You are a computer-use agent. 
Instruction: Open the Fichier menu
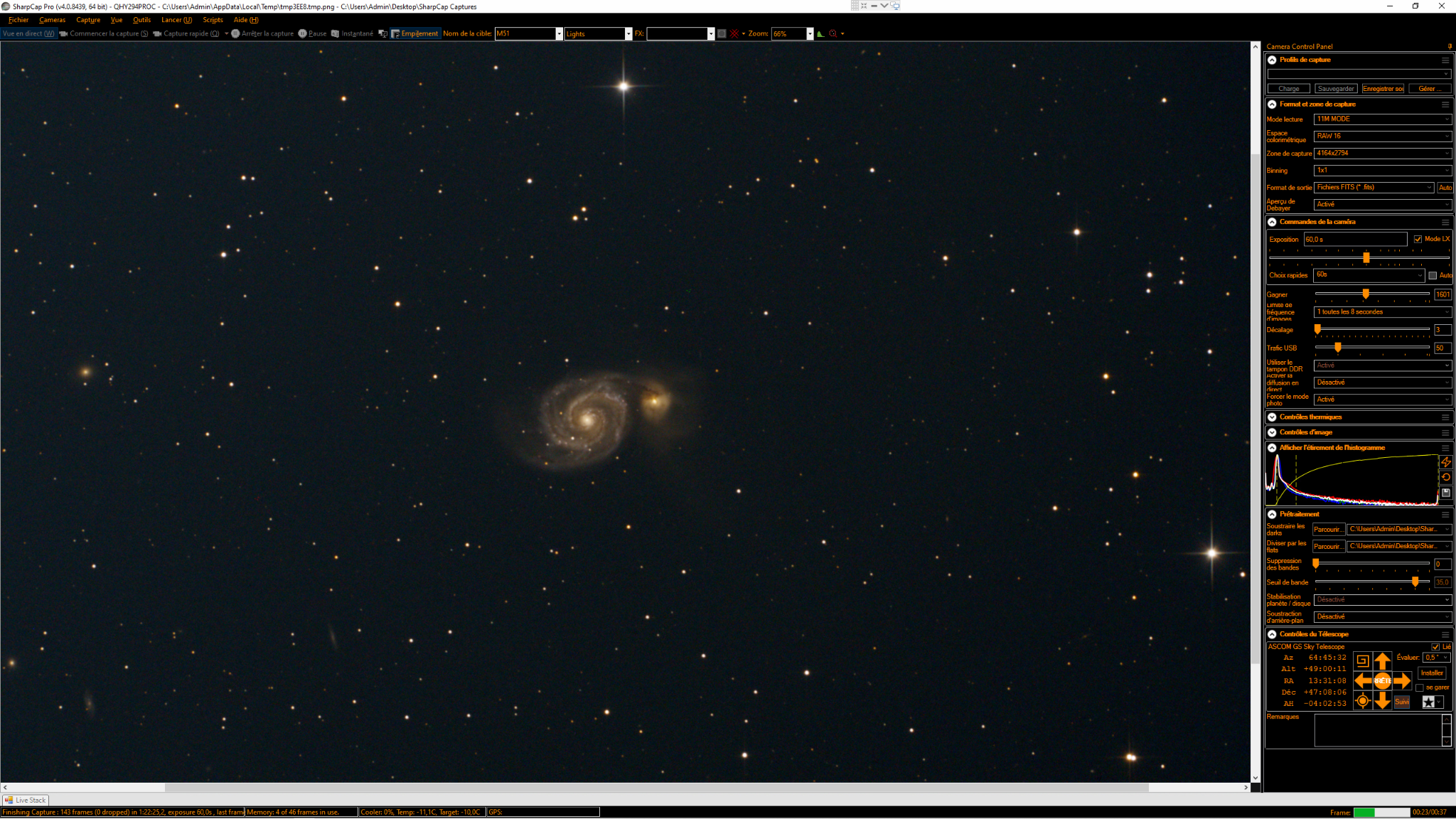point(18,20)
